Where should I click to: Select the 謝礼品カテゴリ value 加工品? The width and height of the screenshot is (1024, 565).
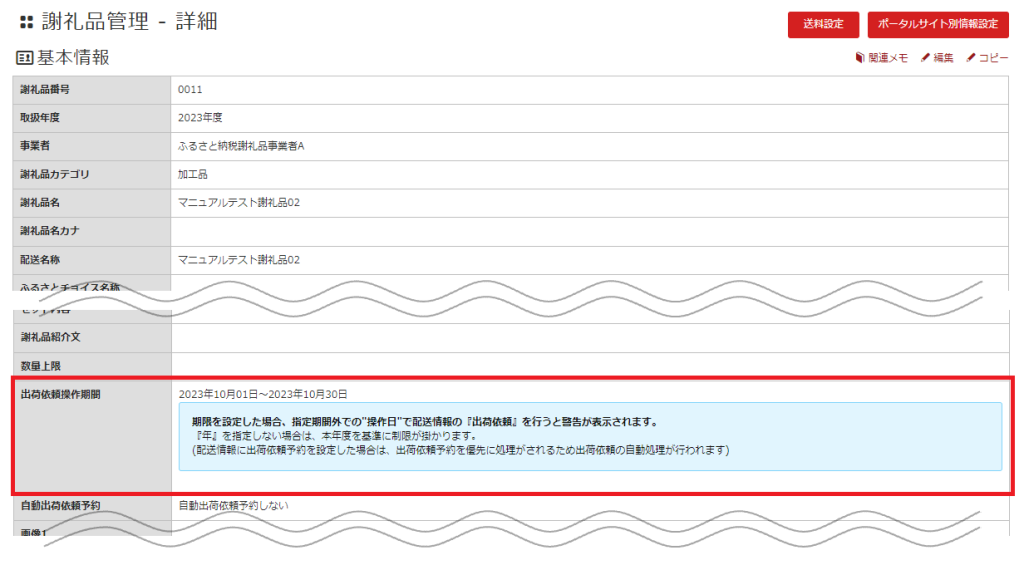[x=193, y=174]
